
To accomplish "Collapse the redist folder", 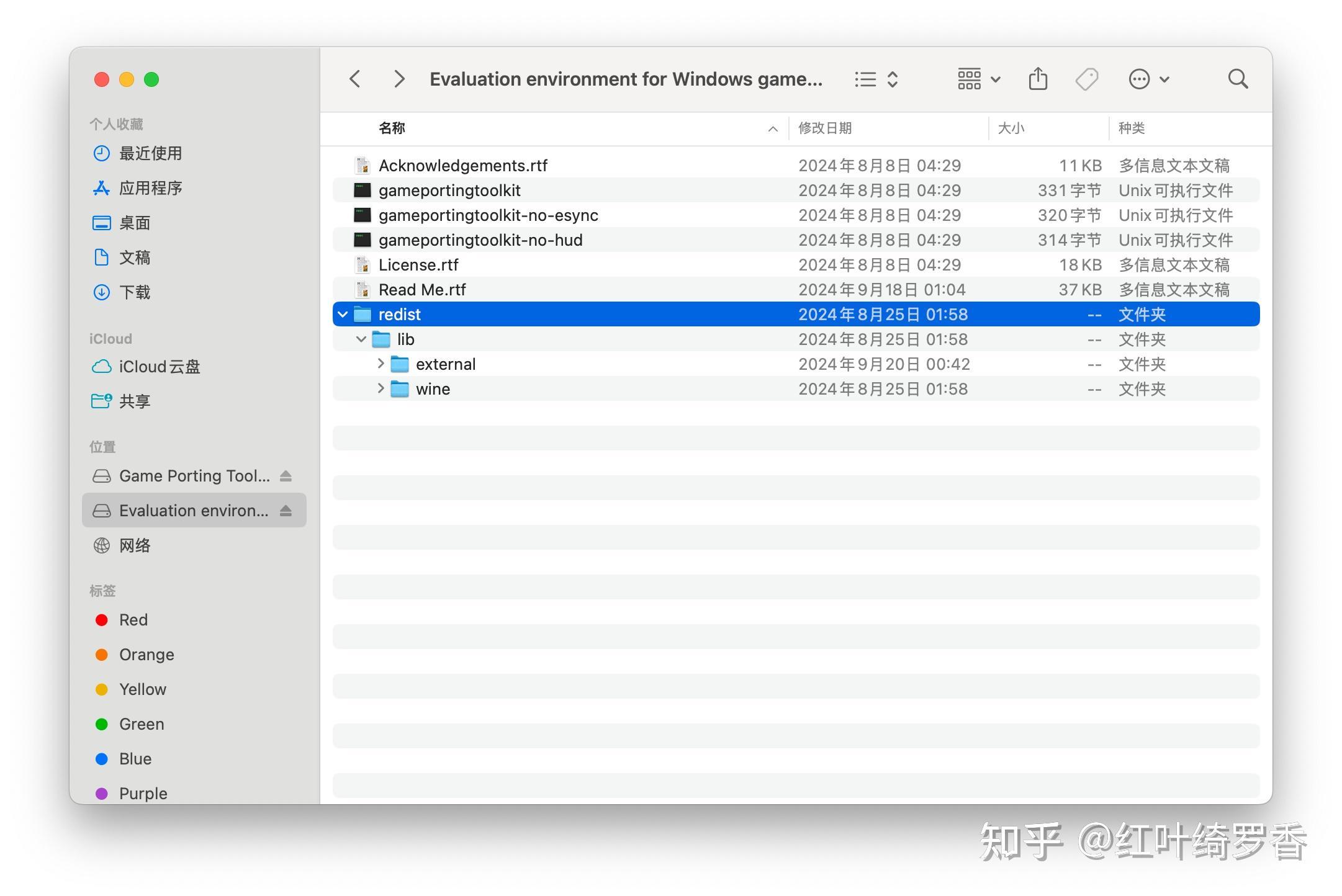I will [343, 314].
